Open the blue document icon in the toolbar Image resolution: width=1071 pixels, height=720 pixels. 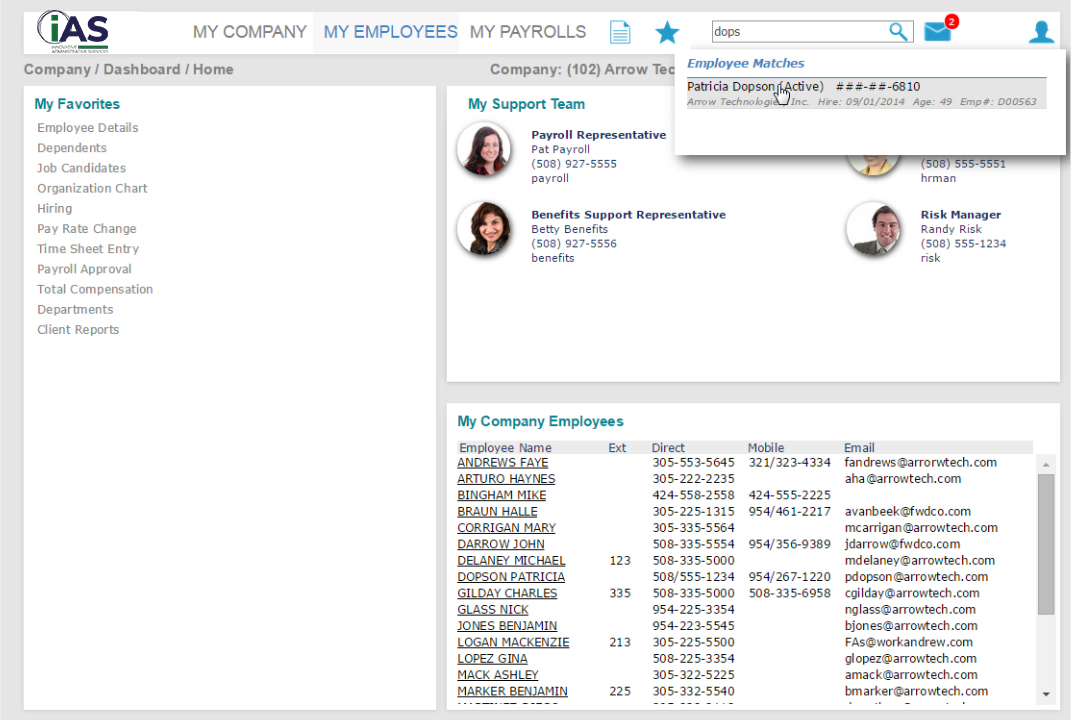(x=619, y=31)
